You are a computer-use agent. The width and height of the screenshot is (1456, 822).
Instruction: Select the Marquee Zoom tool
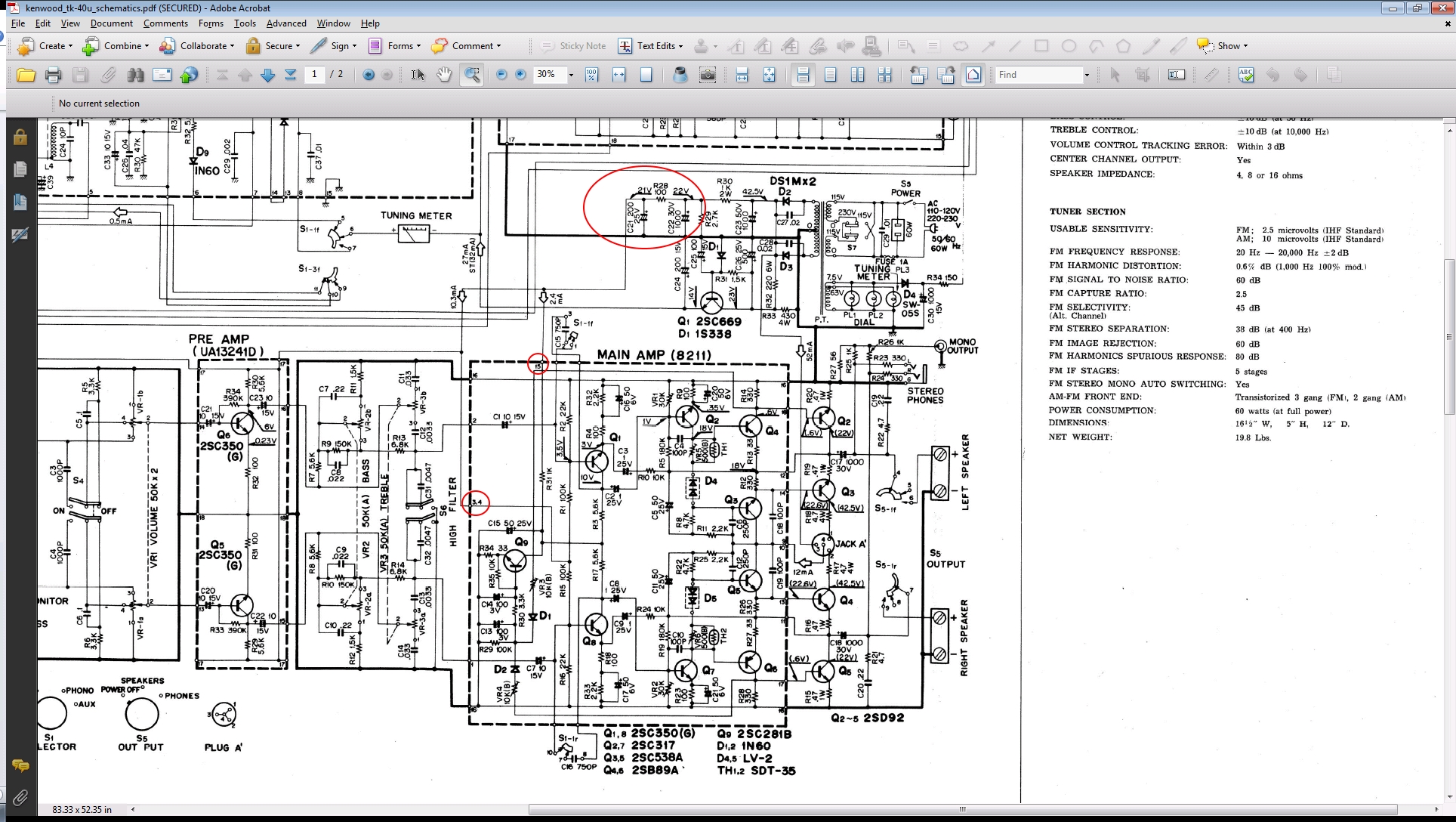472,75
